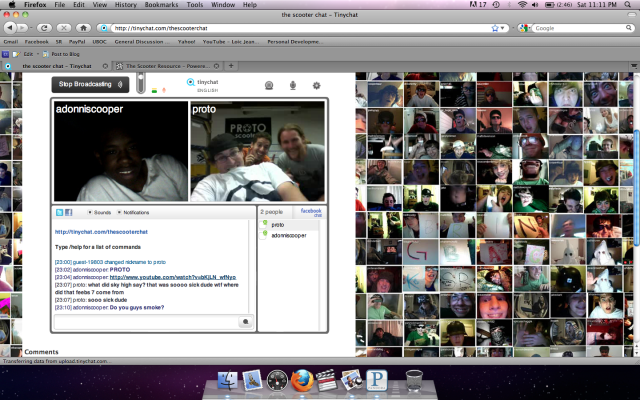Open Finder from the dock
640x400 pixels.
pos(227,380)
